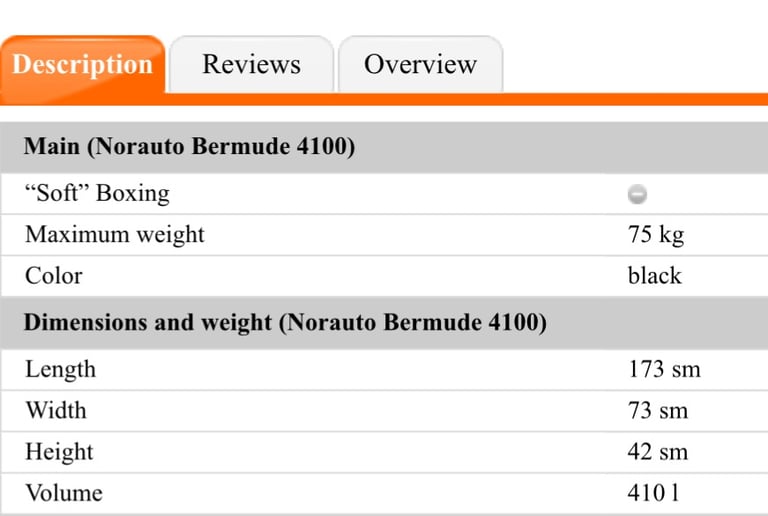This screenshot has width=768, height=516.
Task: Select the Color row label
Action: coord(54,276)
